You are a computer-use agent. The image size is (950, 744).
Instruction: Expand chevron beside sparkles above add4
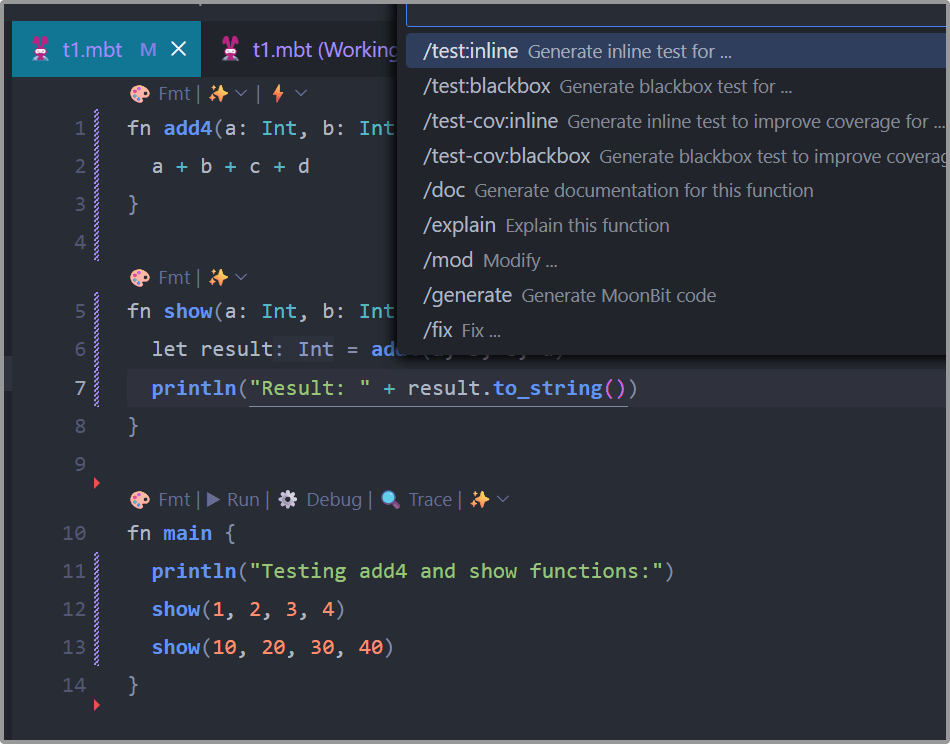pos(241,94)
